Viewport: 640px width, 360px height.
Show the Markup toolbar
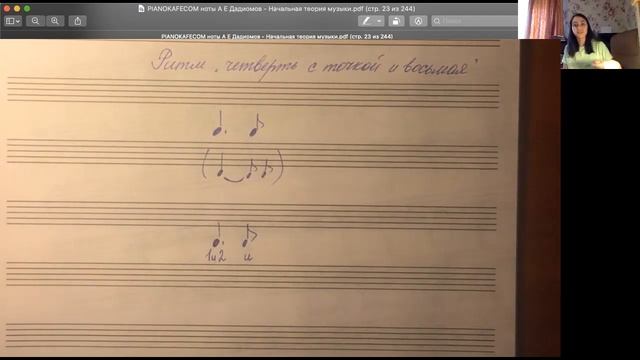[x=418, y=21]
